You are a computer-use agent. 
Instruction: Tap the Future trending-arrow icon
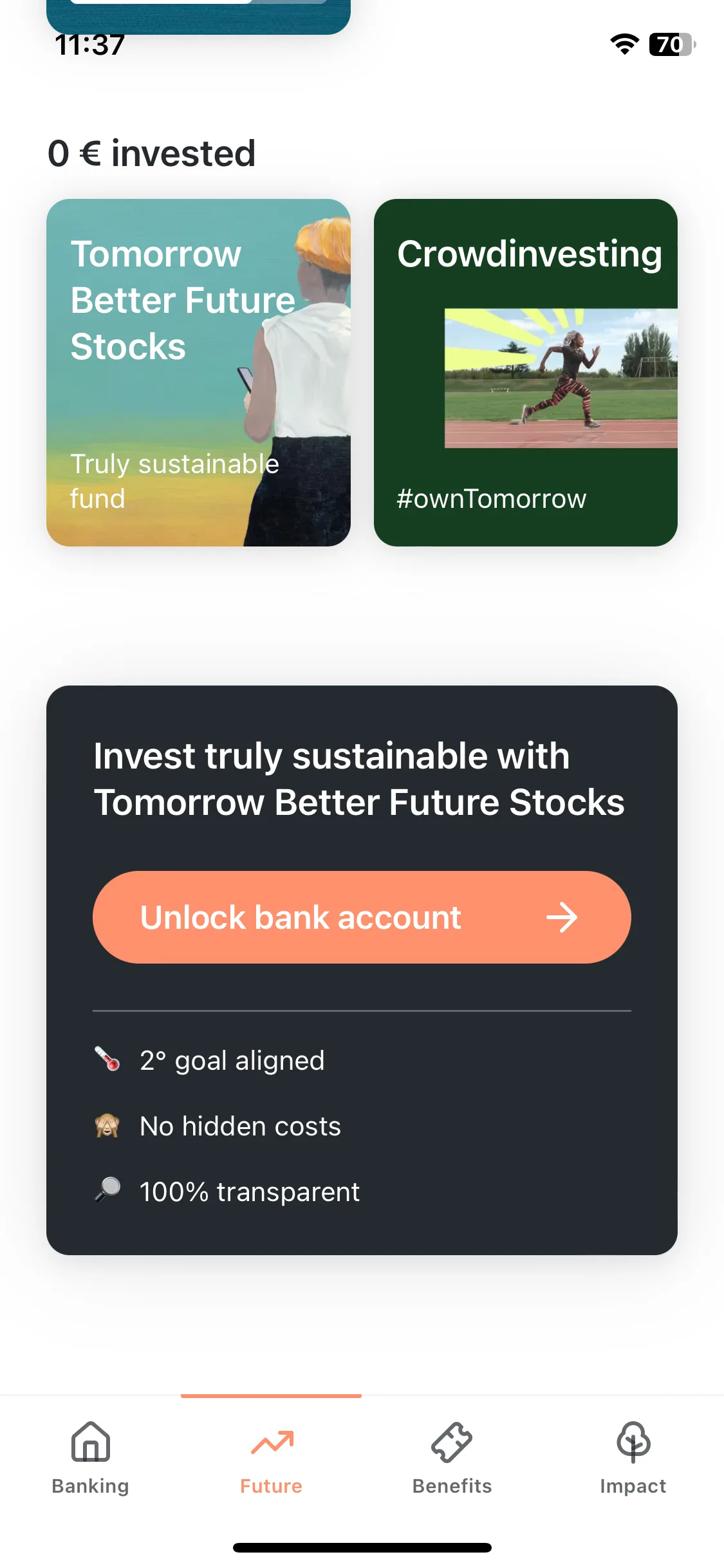[272, 1442]
